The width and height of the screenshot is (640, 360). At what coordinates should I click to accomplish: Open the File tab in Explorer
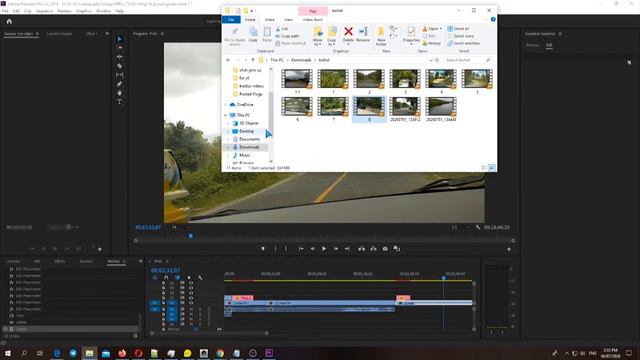tap(231, 20)
